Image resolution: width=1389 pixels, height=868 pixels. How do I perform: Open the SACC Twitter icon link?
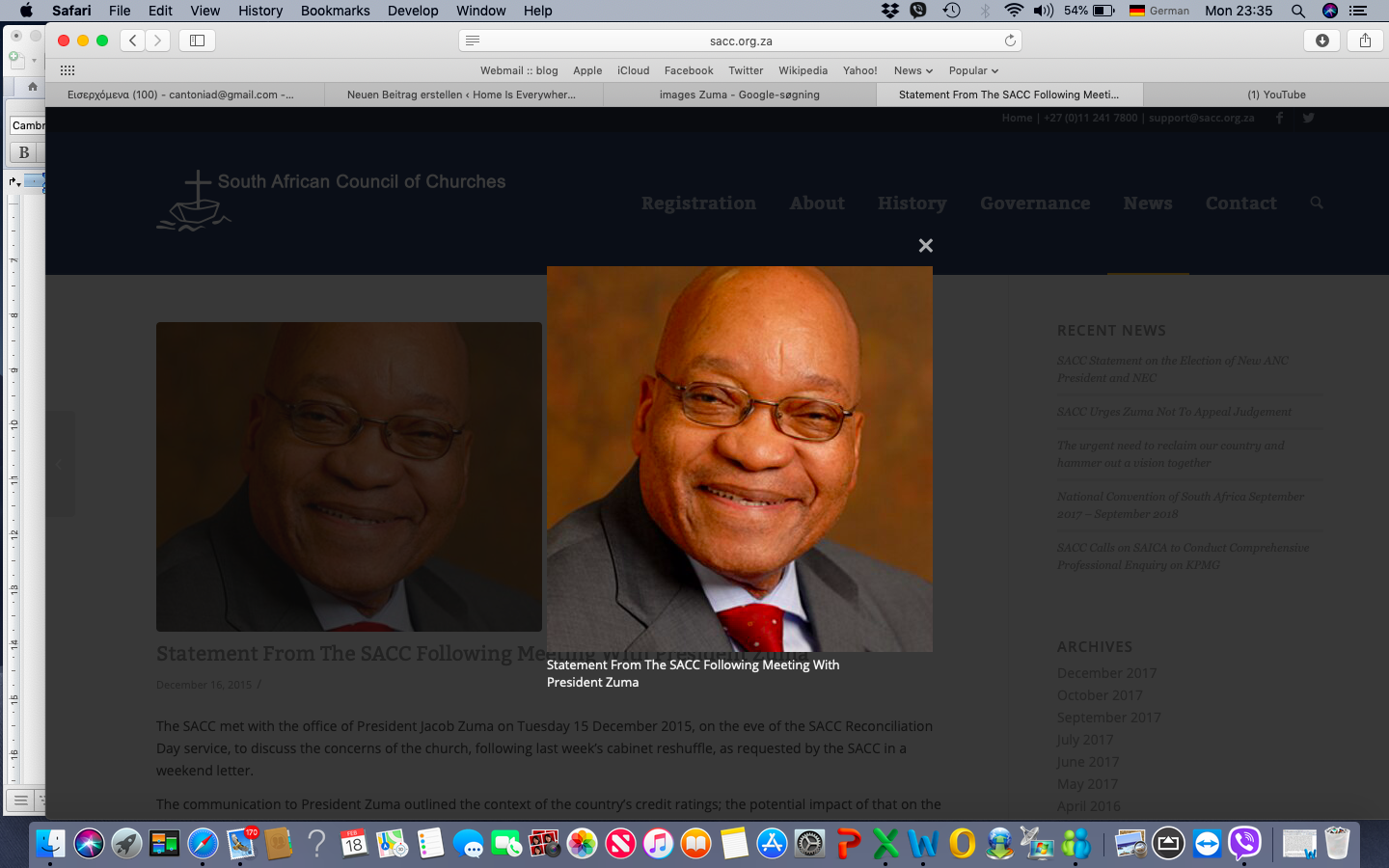1308,118
